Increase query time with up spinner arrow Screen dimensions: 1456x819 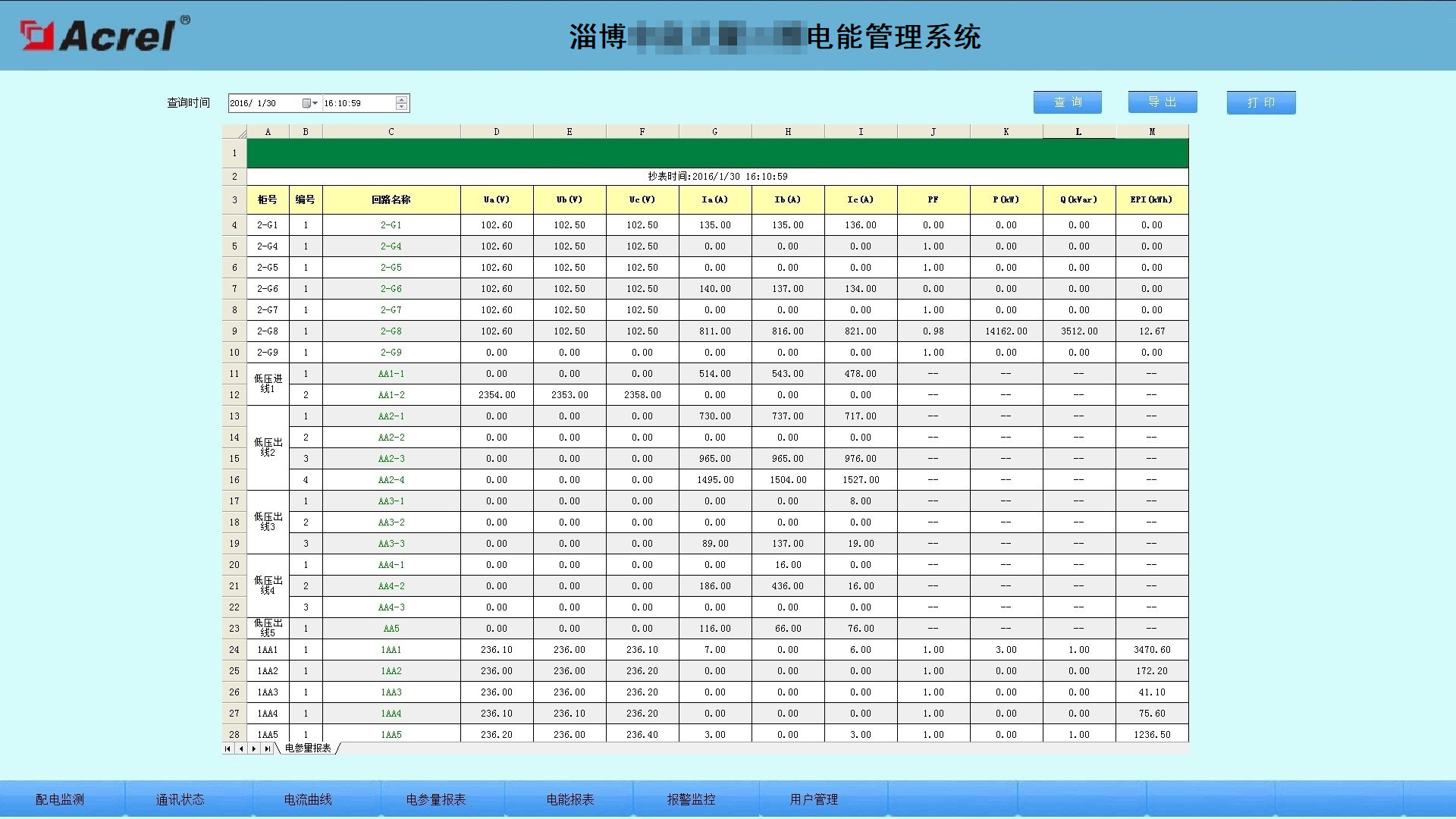tap(402, 99)
